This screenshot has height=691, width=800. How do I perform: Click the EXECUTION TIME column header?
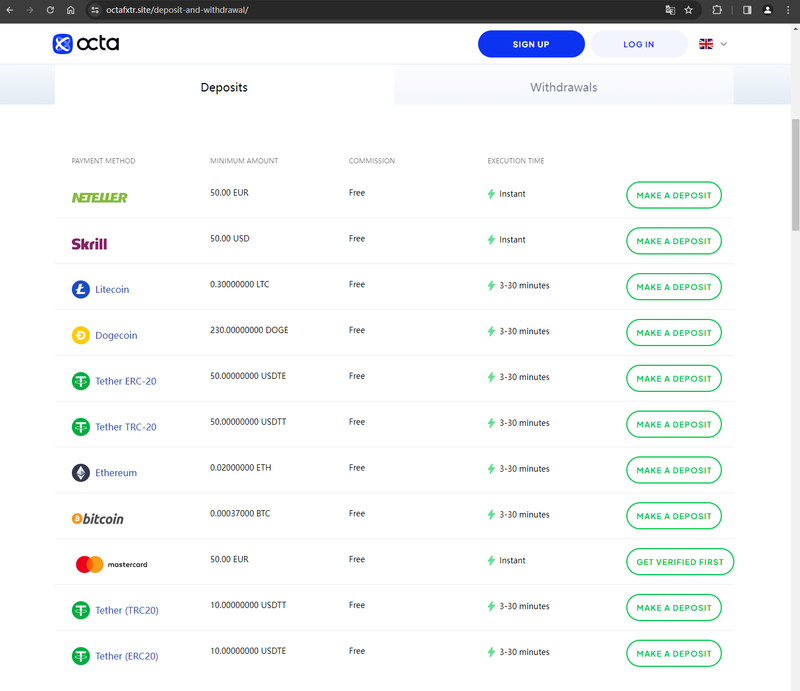click(x=516, y=161)
